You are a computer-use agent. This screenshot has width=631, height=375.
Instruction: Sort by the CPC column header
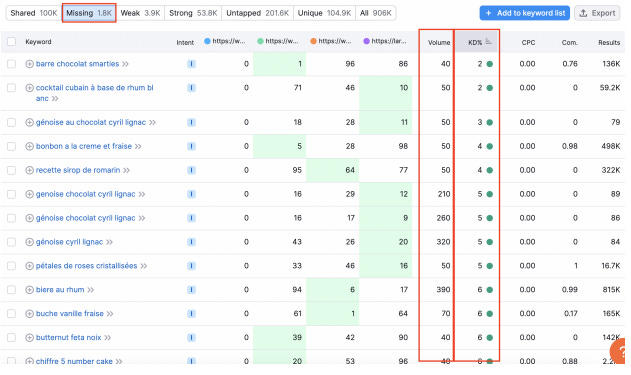528,42
